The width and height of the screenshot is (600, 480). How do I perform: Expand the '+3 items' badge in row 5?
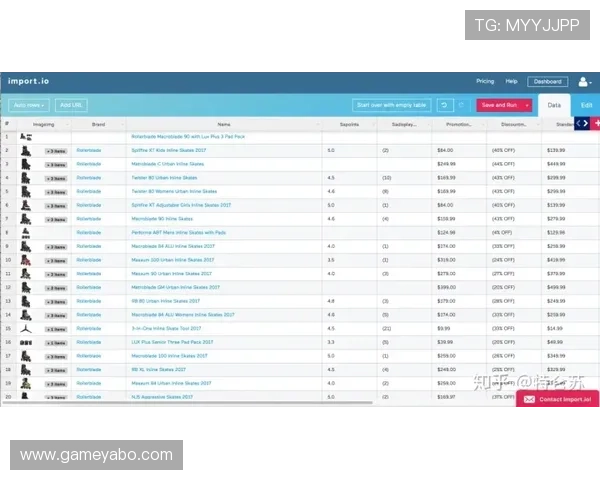pyautogui.click(x=56, y=191)
